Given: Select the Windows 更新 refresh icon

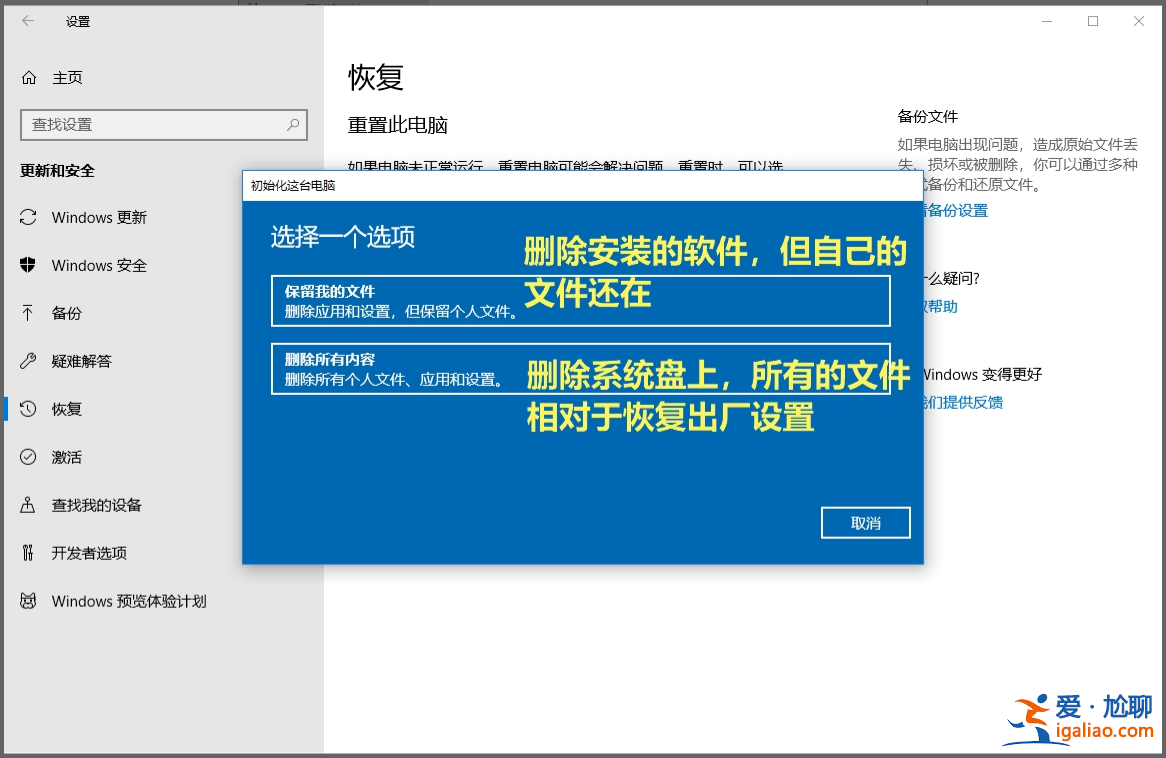Looking at the screenshot, I should pos(29,217).
